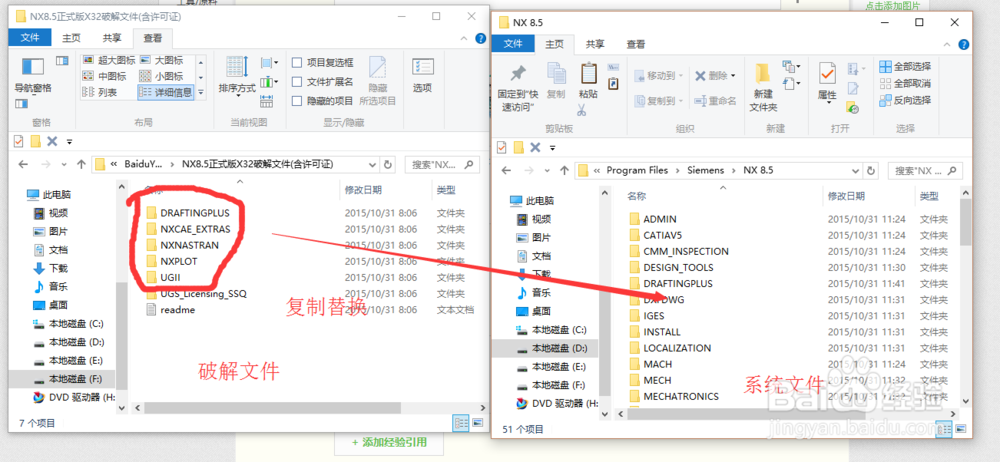This screenshot has height=462, width=1000.
Task: Choose 小图标 layout in the left window
Action: click(x=161, y=77)
